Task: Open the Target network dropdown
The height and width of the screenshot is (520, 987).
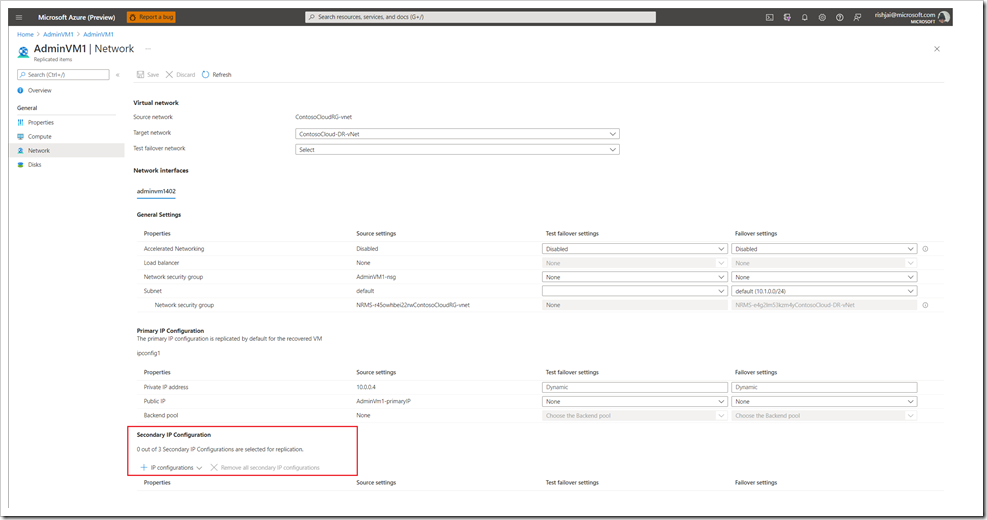Action: point(457,134)
